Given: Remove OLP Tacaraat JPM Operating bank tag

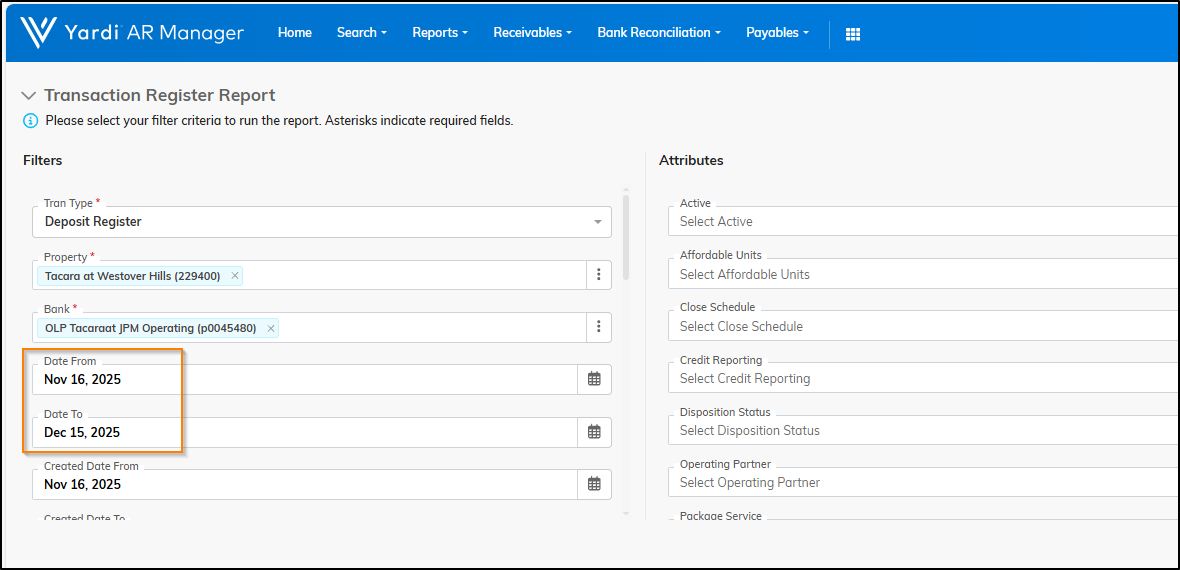Looking at the screenshot, I should click(x=271, y=328).
